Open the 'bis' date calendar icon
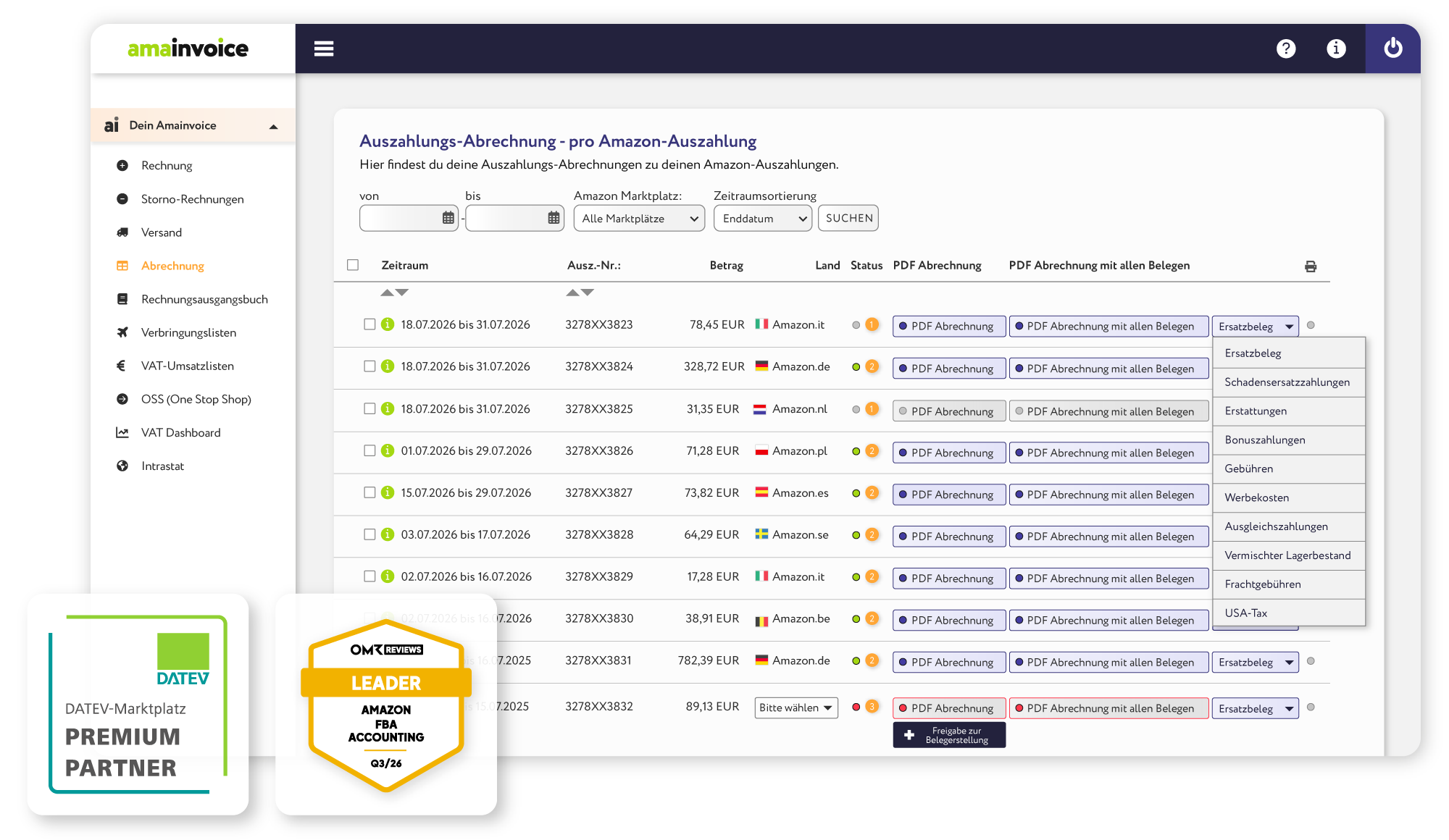 (x=554, y=218)
